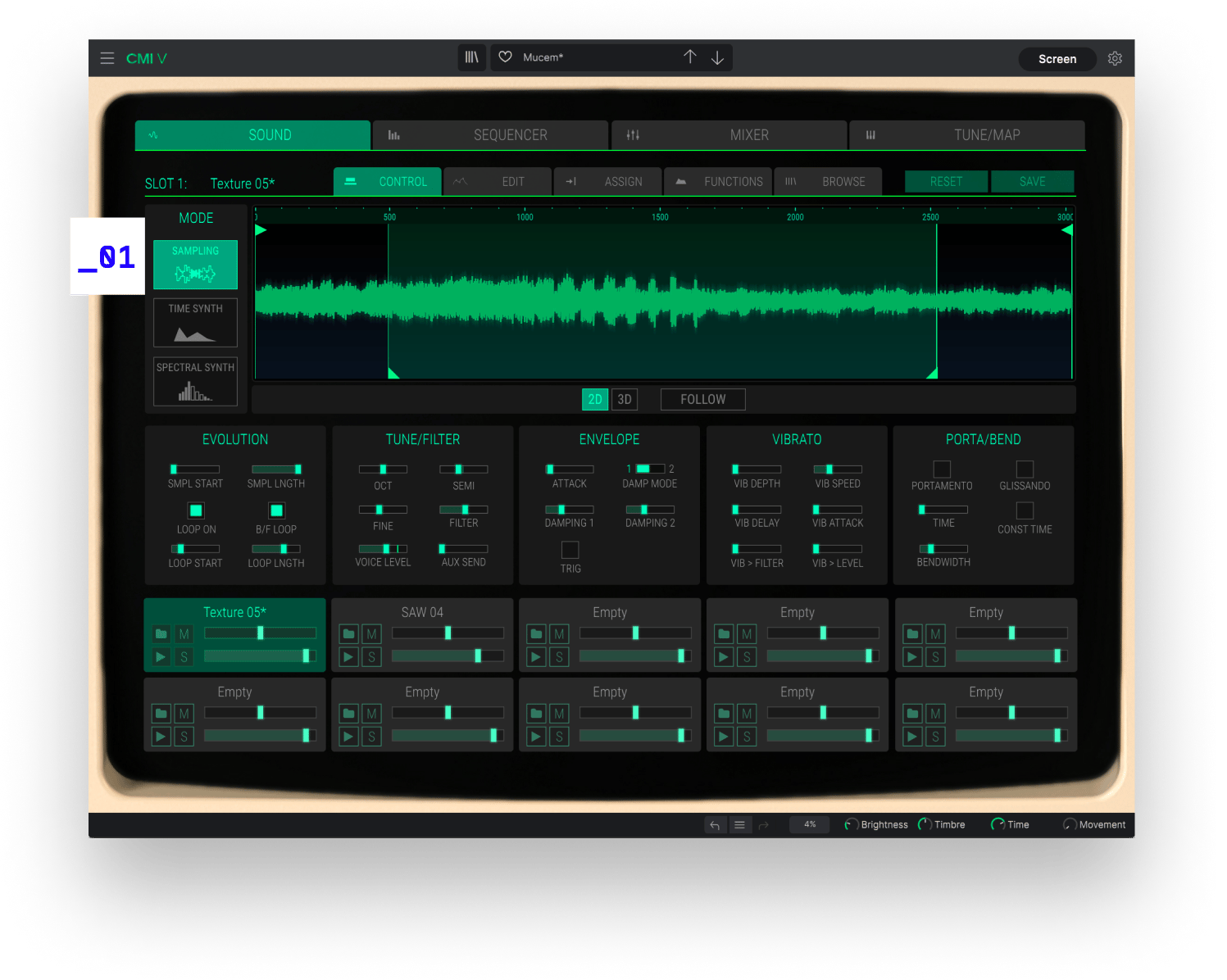Click the RESET button
Screen dimensions: 1227x980
[946, 181]
